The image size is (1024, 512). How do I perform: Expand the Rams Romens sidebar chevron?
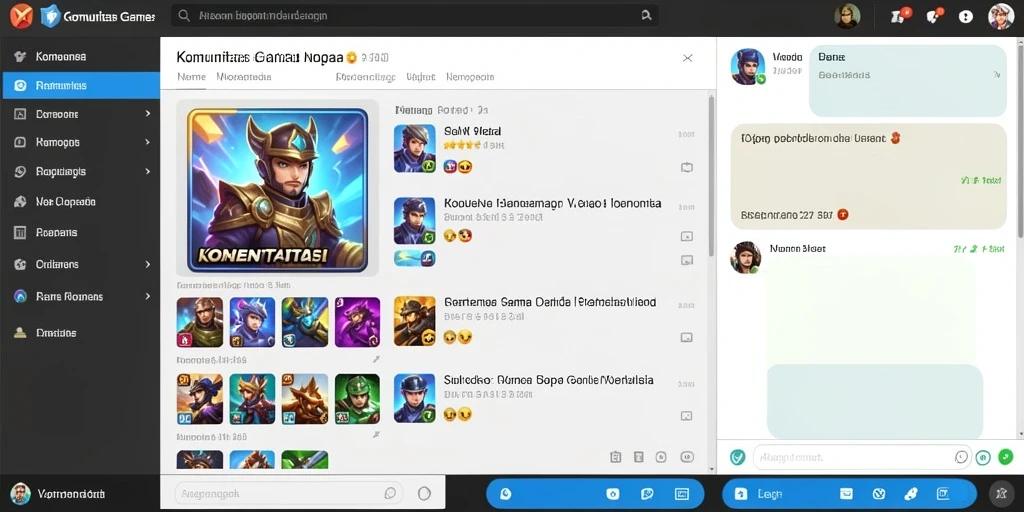click(148, 296)
